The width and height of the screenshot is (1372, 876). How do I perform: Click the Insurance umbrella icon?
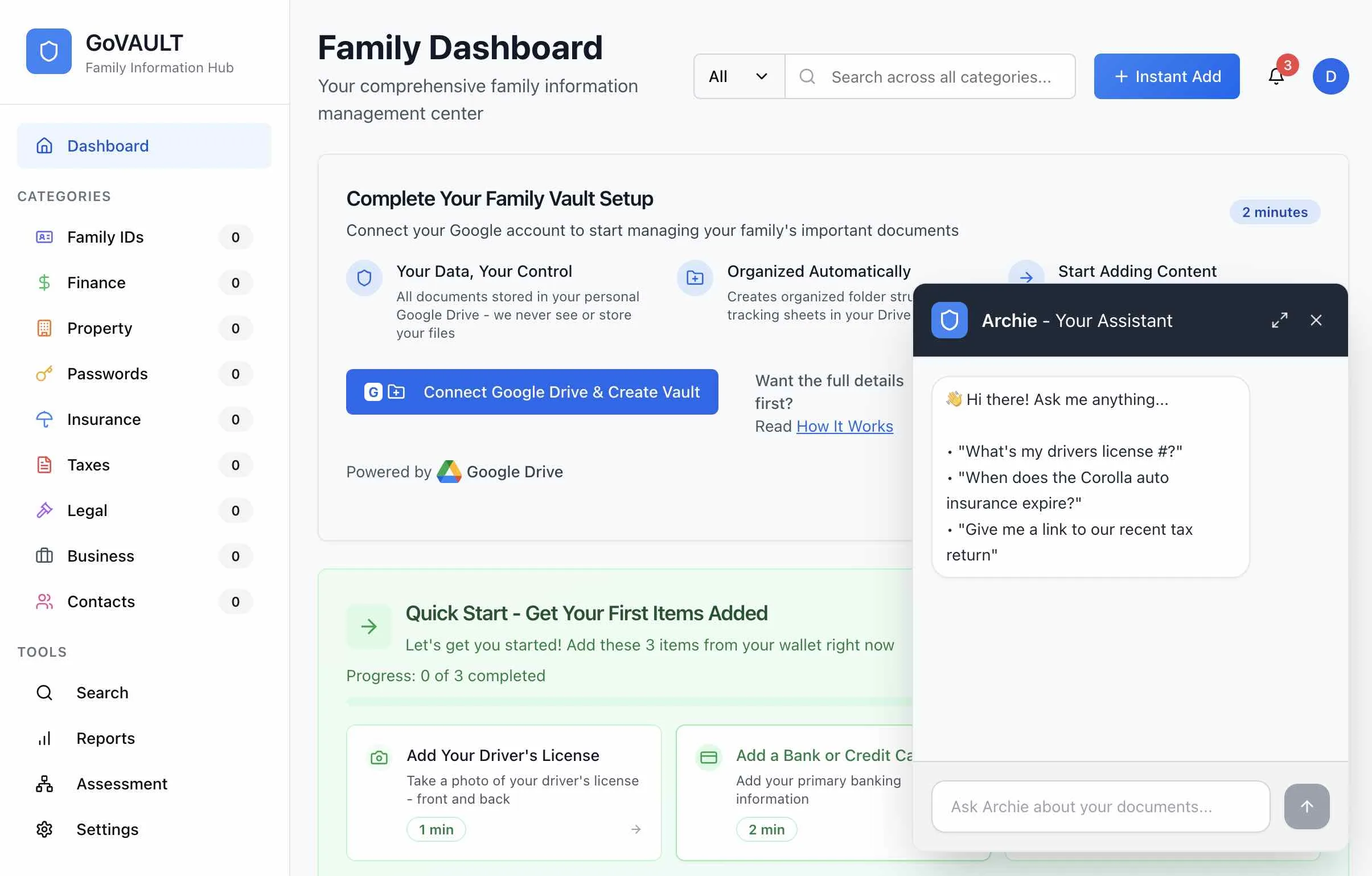tap(44, 419)
